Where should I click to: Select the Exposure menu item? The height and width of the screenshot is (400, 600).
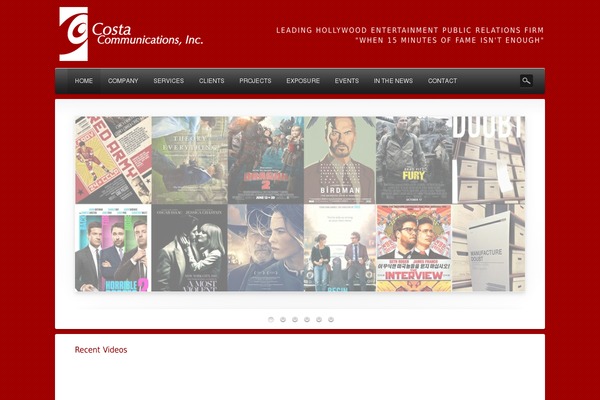tap(303, 81)
